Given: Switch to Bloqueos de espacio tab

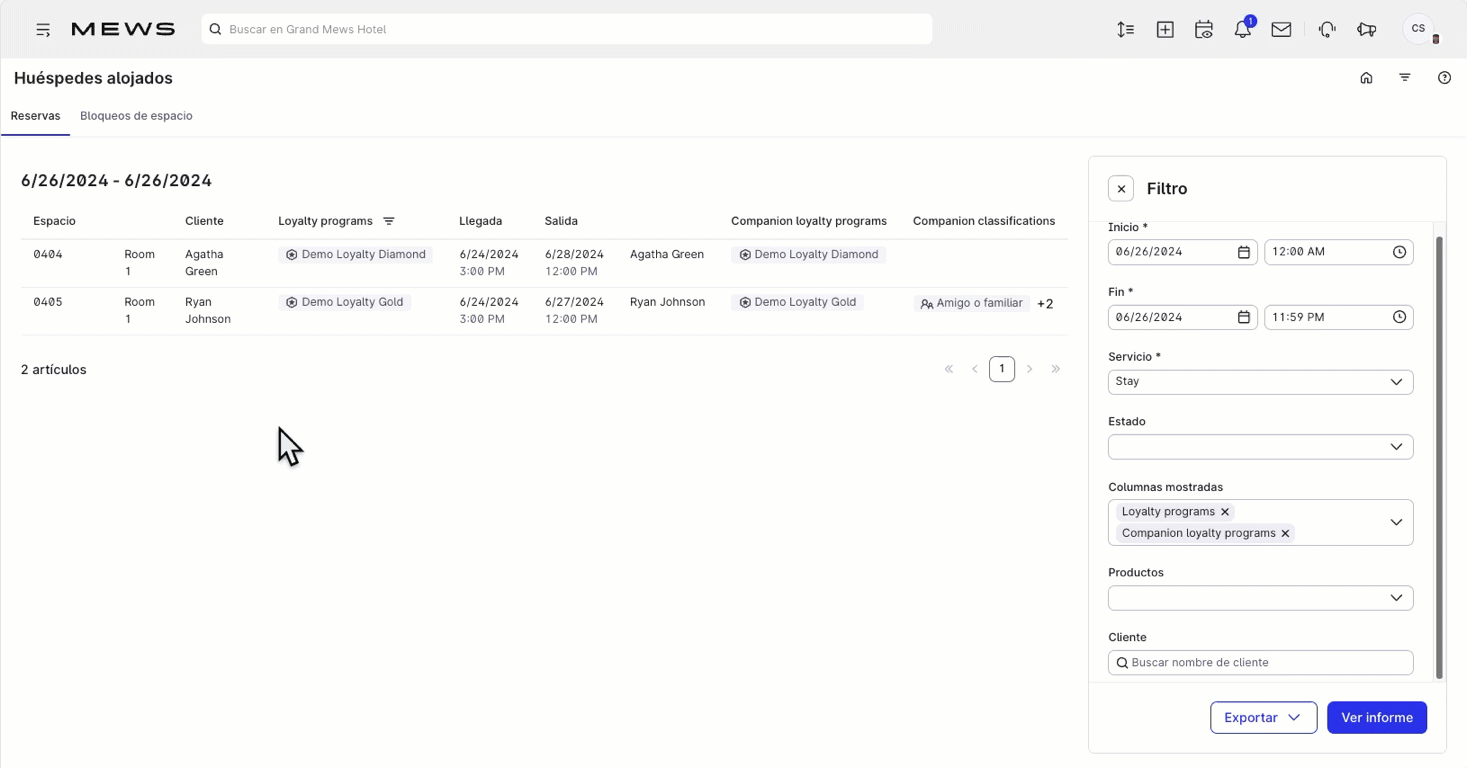Looking at the screenshot, I should pyautogui.click(x=136, y=116).
